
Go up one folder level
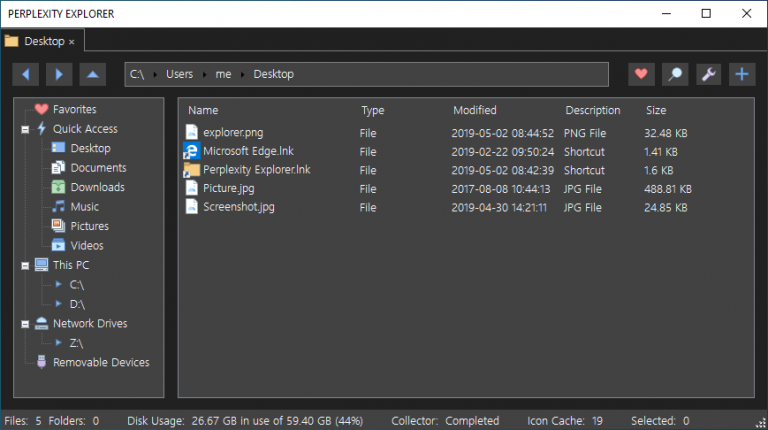tap(92, 74)
